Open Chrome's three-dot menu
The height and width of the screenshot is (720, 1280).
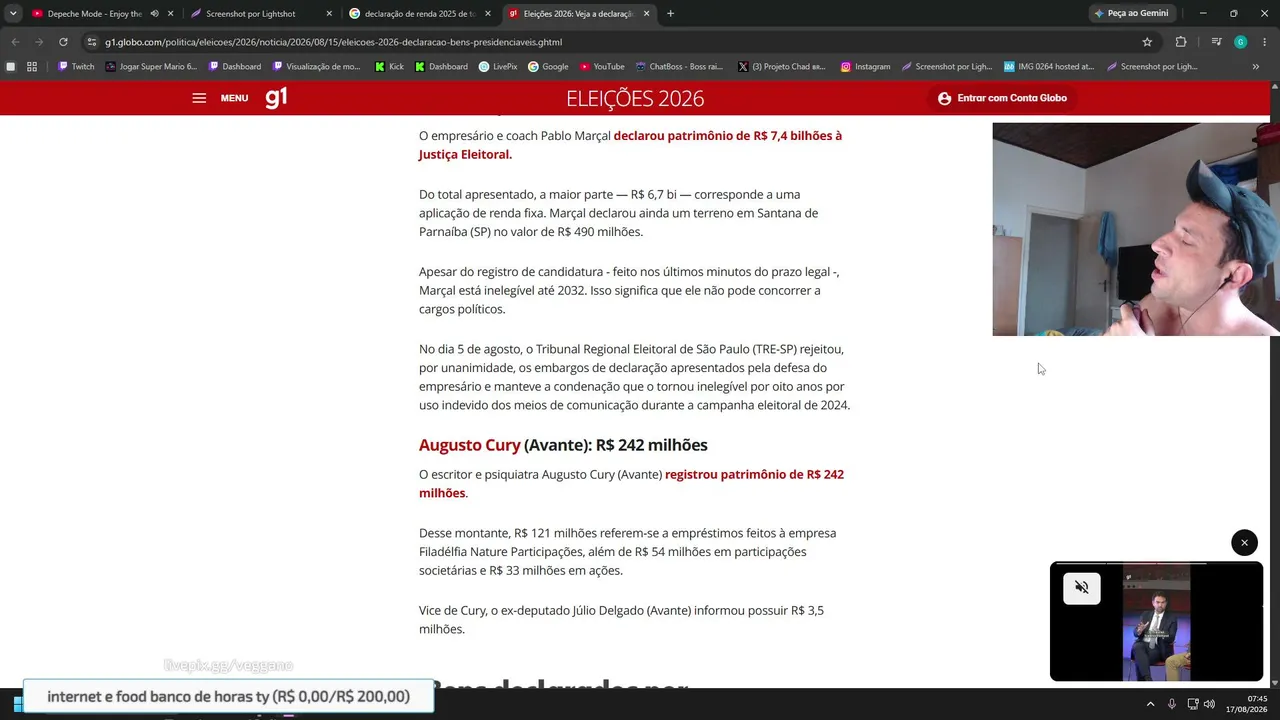point(1264,42)
